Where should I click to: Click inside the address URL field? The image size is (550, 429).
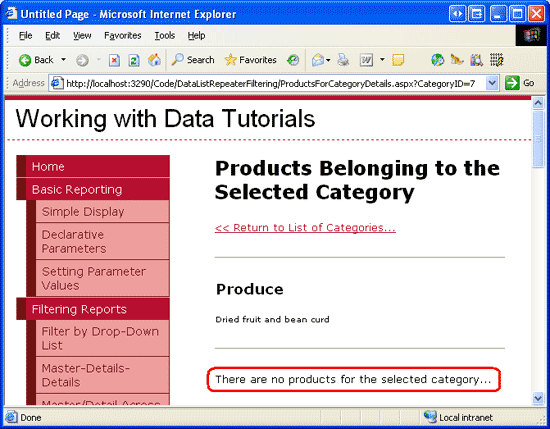(270, 83)
